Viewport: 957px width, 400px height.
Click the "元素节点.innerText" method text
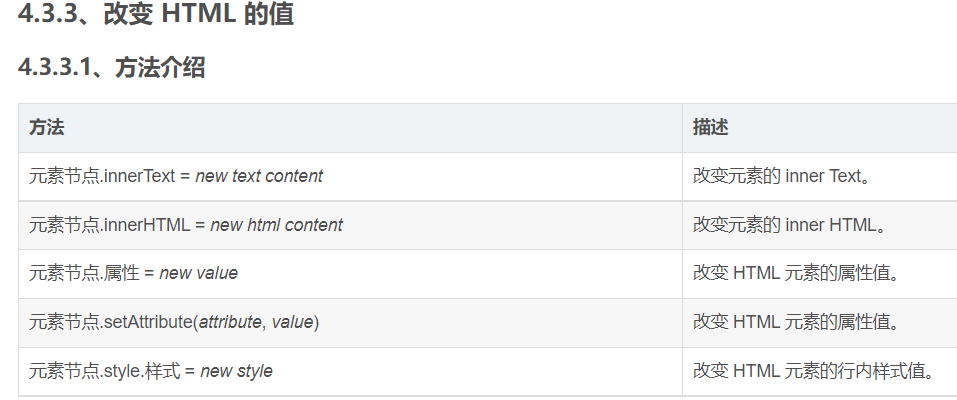pyautogui.click(x=101, y=176)
